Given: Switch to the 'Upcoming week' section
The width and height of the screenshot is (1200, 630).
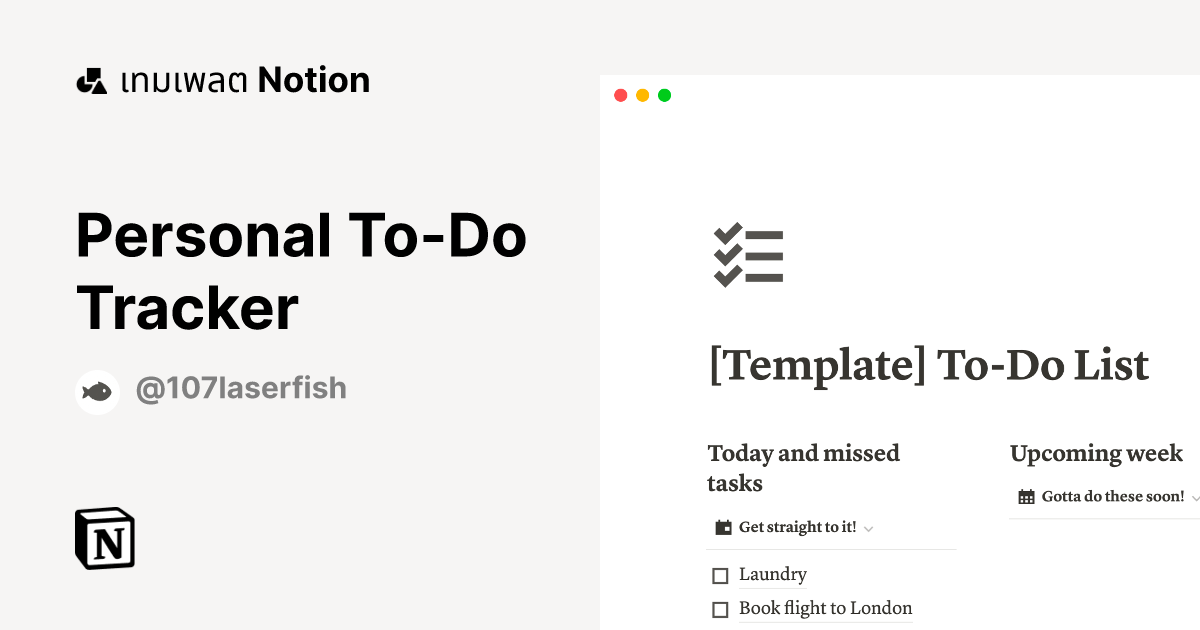Looking at the screenshot, I should [1096, 453].
